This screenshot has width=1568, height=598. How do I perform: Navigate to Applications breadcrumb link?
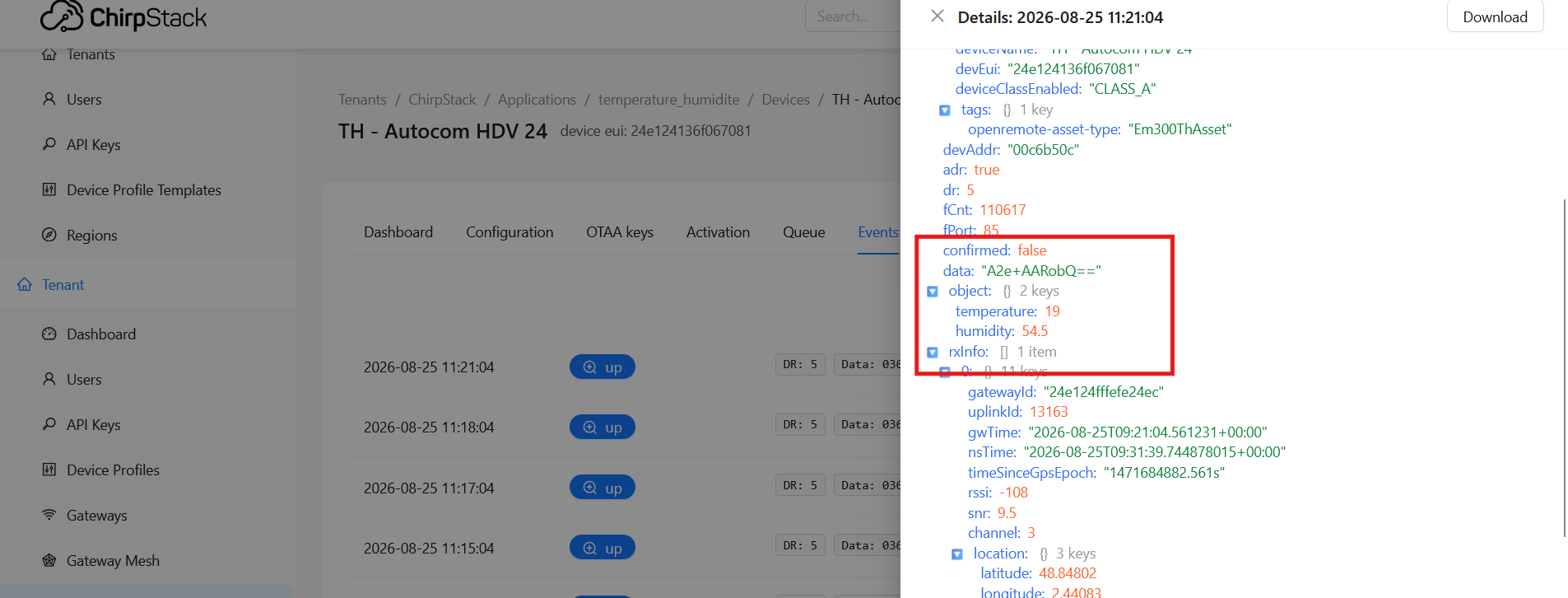537,100
